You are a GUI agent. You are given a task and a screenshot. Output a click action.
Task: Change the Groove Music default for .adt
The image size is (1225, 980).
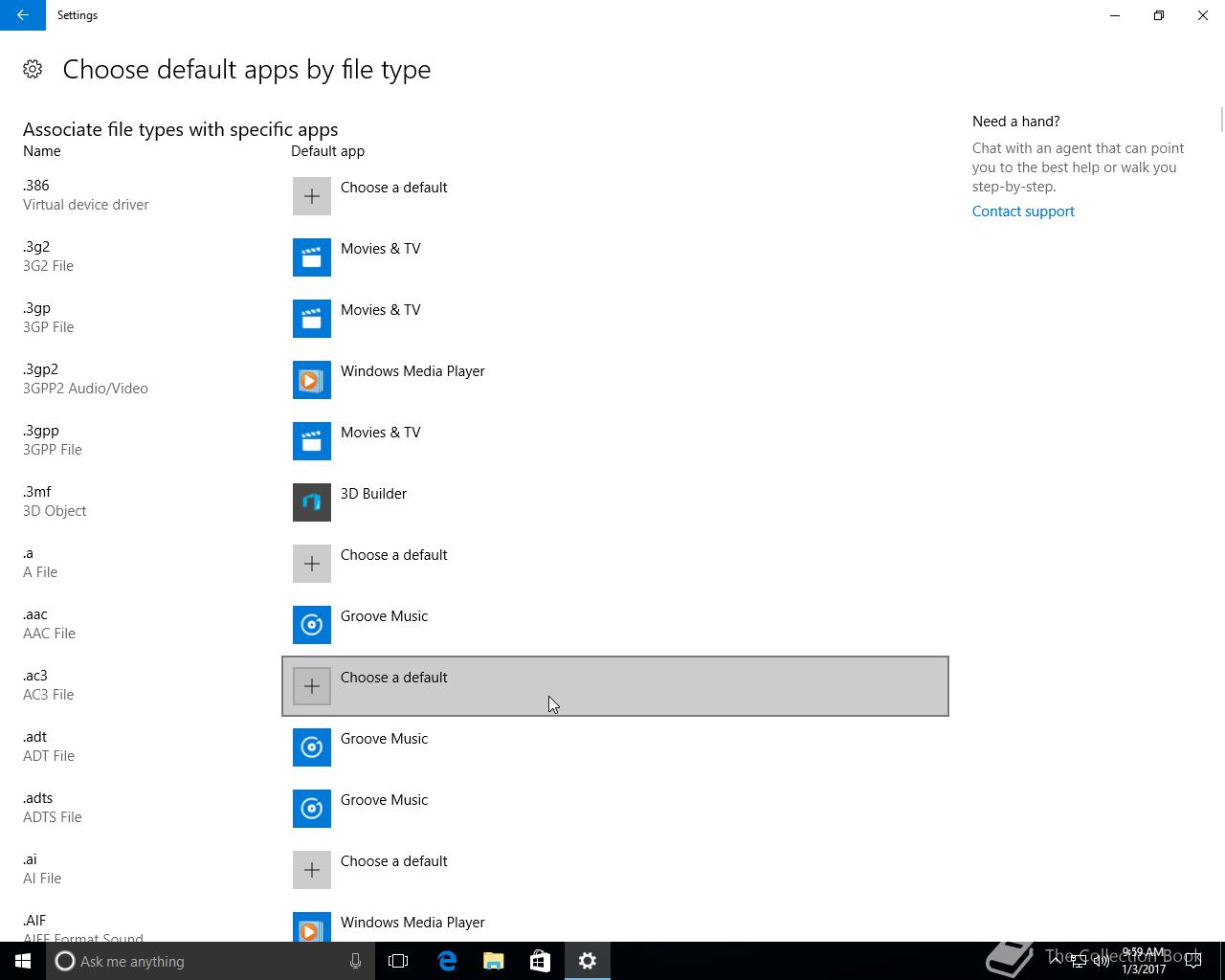pyautogui.click(x=615, y=747)
